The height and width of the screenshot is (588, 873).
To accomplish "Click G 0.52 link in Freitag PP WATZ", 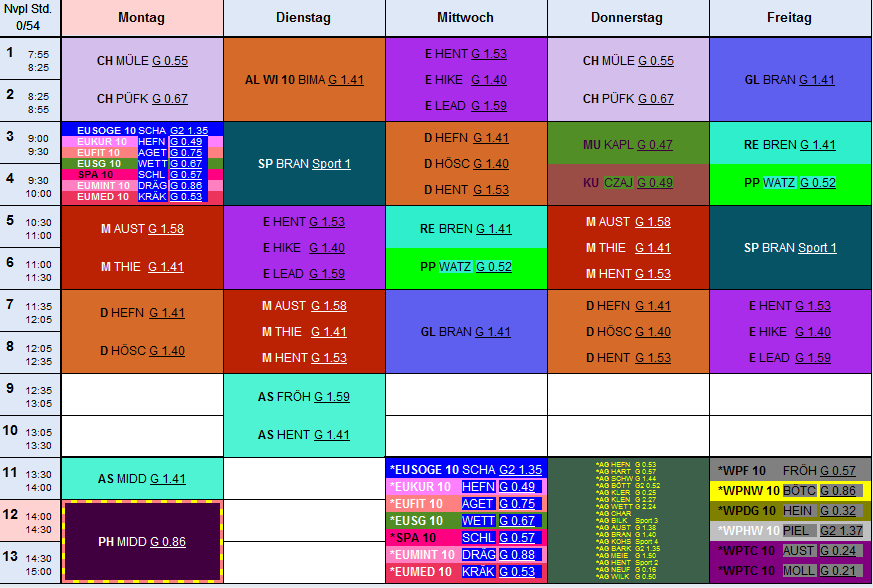I will (816, 183).
